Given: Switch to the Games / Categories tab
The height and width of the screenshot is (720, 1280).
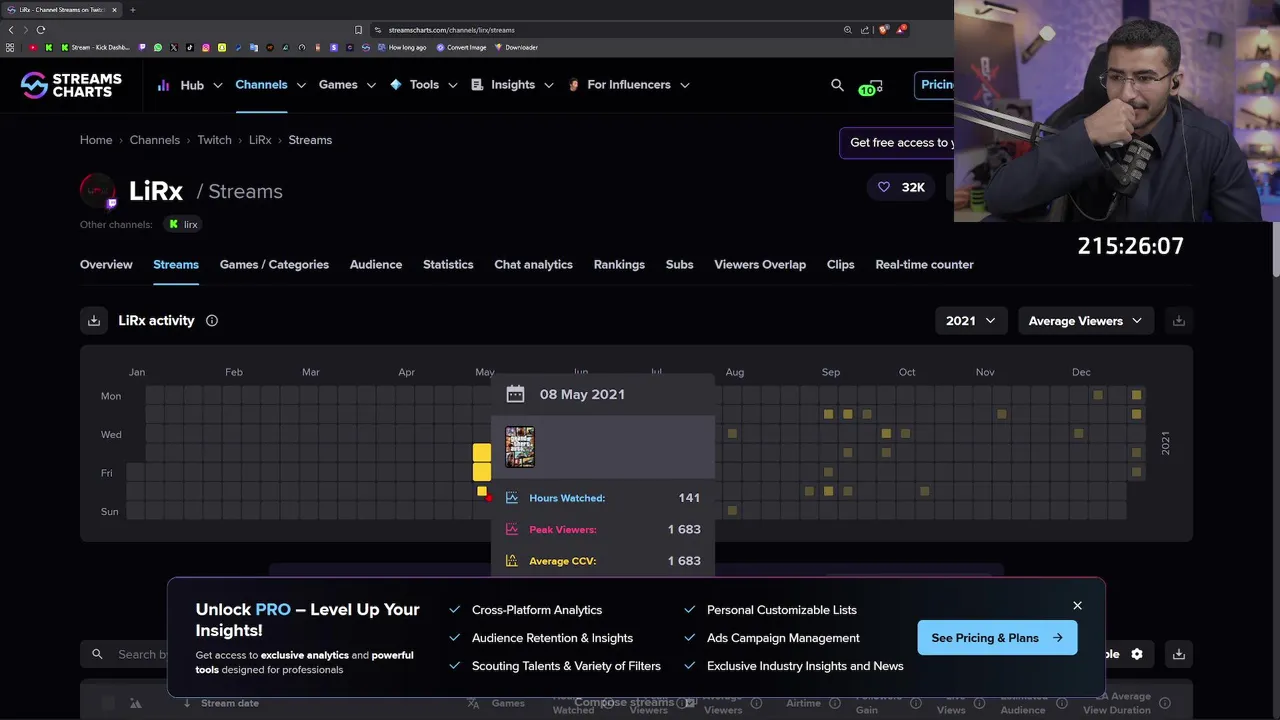Looking at the screenshot, I should coord(274,265).
